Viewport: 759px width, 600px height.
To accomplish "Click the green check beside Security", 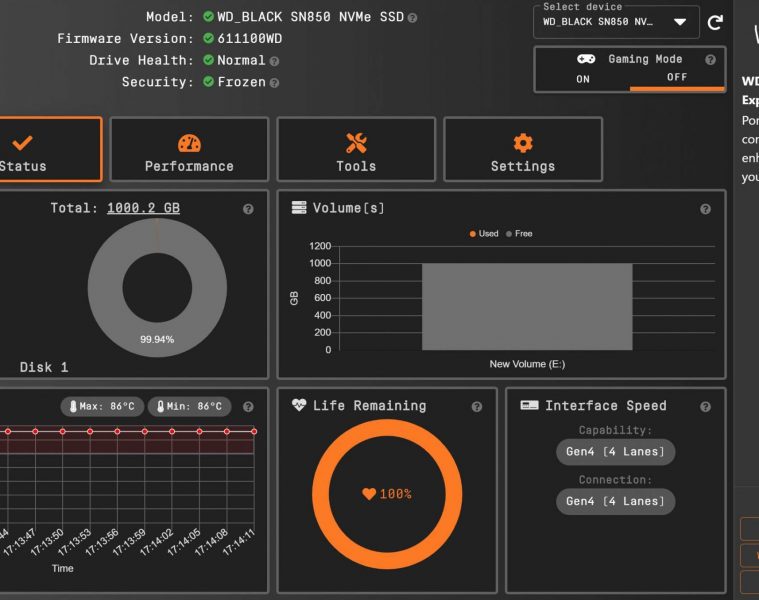I will click(209, 81).
